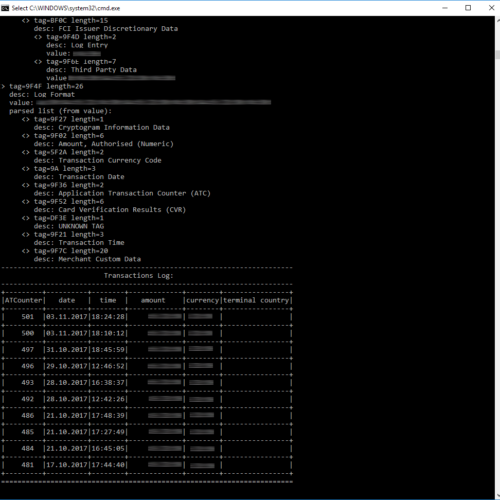Click 'Cryptogram Information Data' description line
Viewport: 500px width, 500px height.
pos(102,127)
